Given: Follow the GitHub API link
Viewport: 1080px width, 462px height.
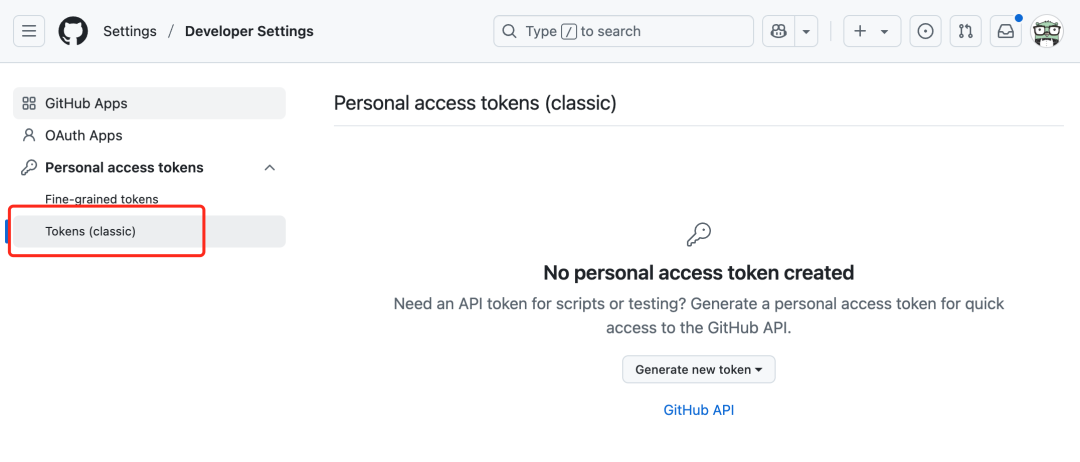Looking at the screenshot, I should (698, 410).
